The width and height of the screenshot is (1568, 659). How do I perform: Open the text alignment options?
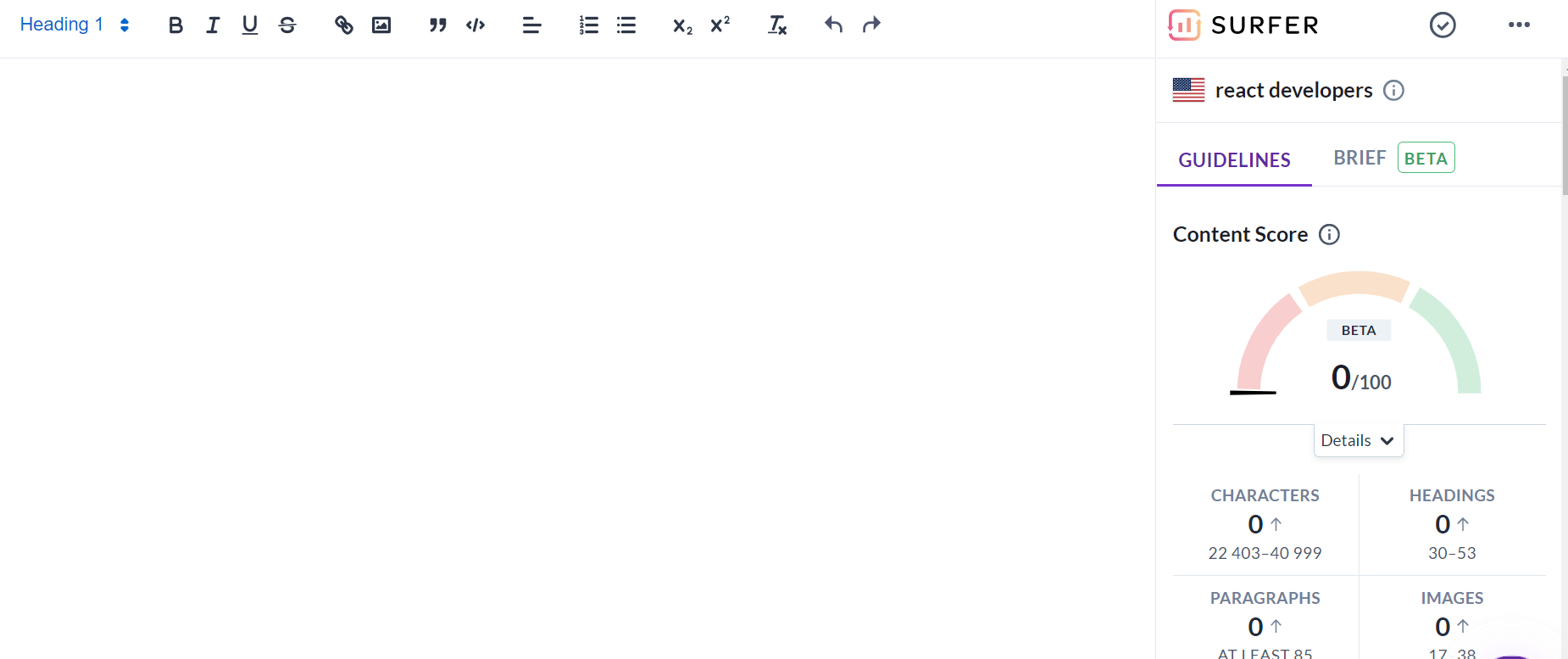(531, 25)
